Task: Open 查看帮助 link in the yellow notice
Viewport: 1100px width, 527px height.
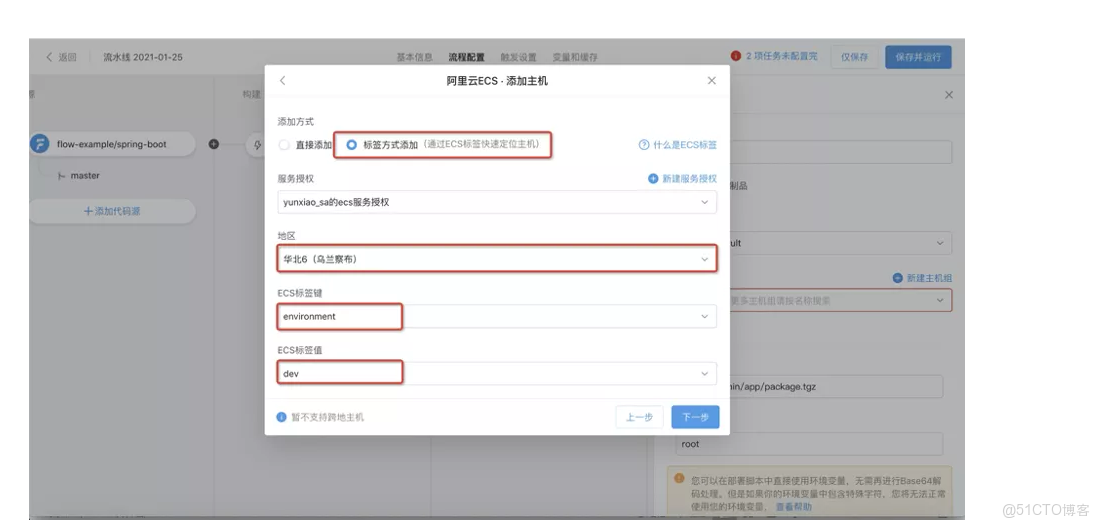Action: point(793,507)
